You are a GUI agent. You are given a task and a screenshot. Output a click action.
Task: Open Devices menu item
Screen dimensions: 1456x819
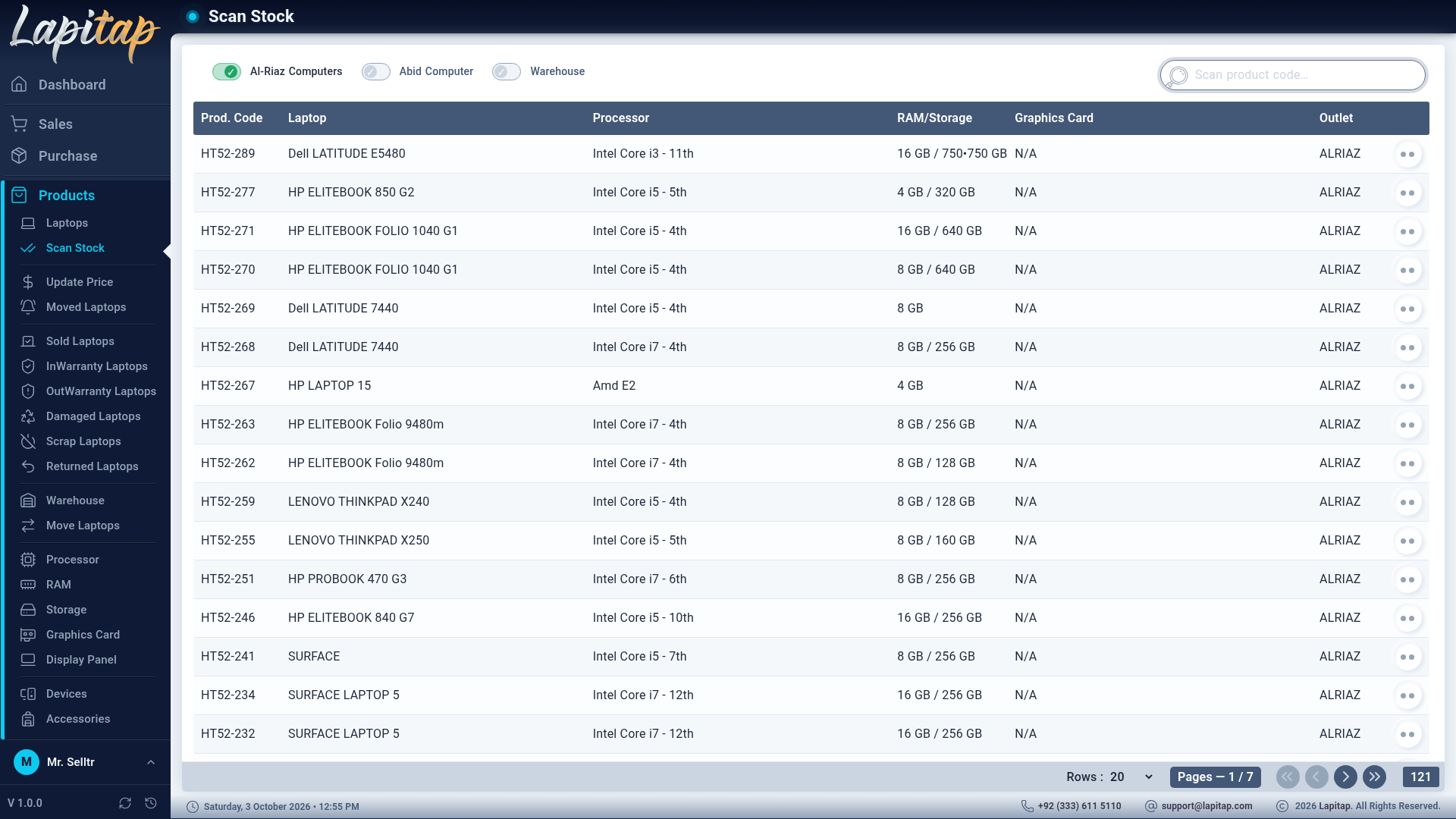[x=66, y=694]
